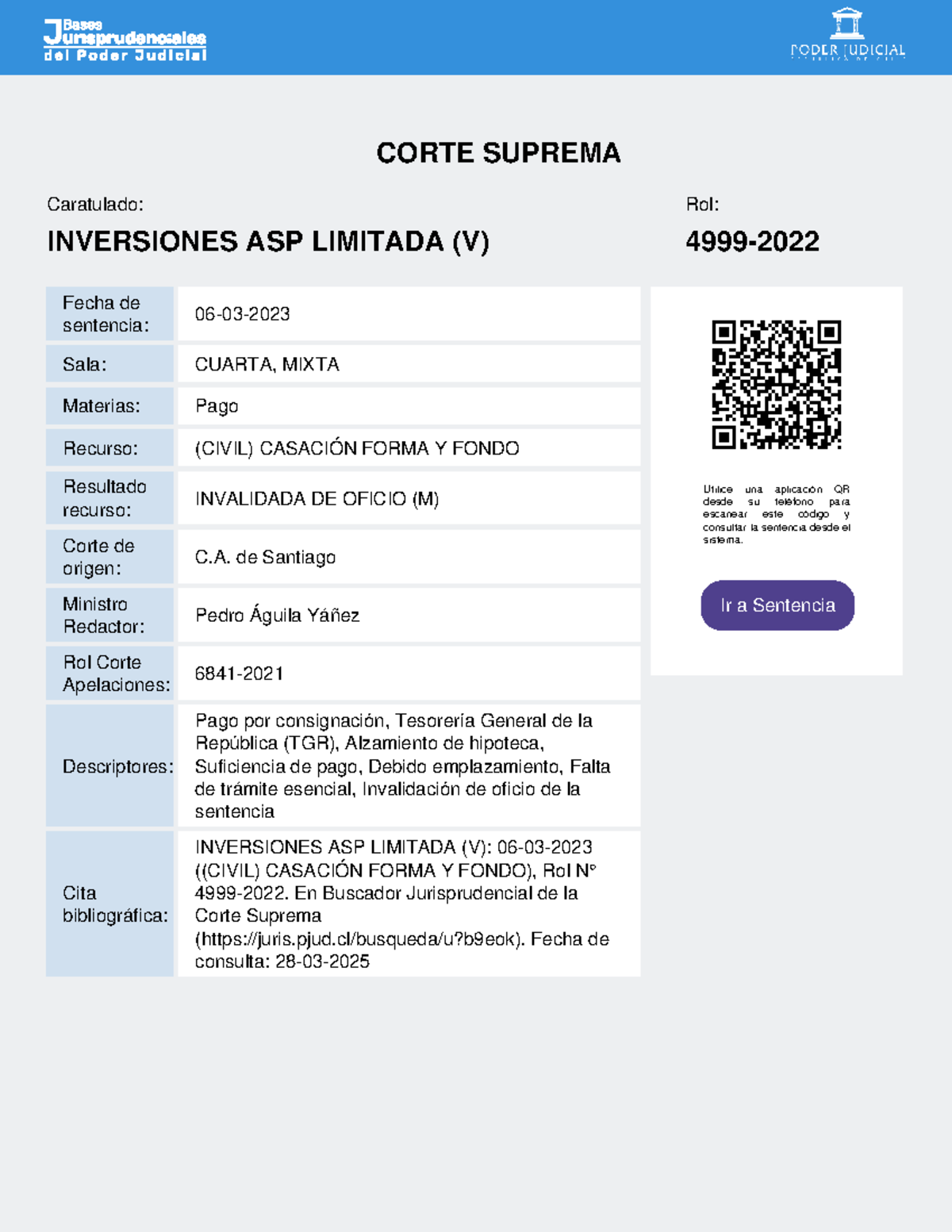Click the 'Recurso:' label cell
Image resolution: width=952 pixels, height=1232 pixels.
point(109,448)
